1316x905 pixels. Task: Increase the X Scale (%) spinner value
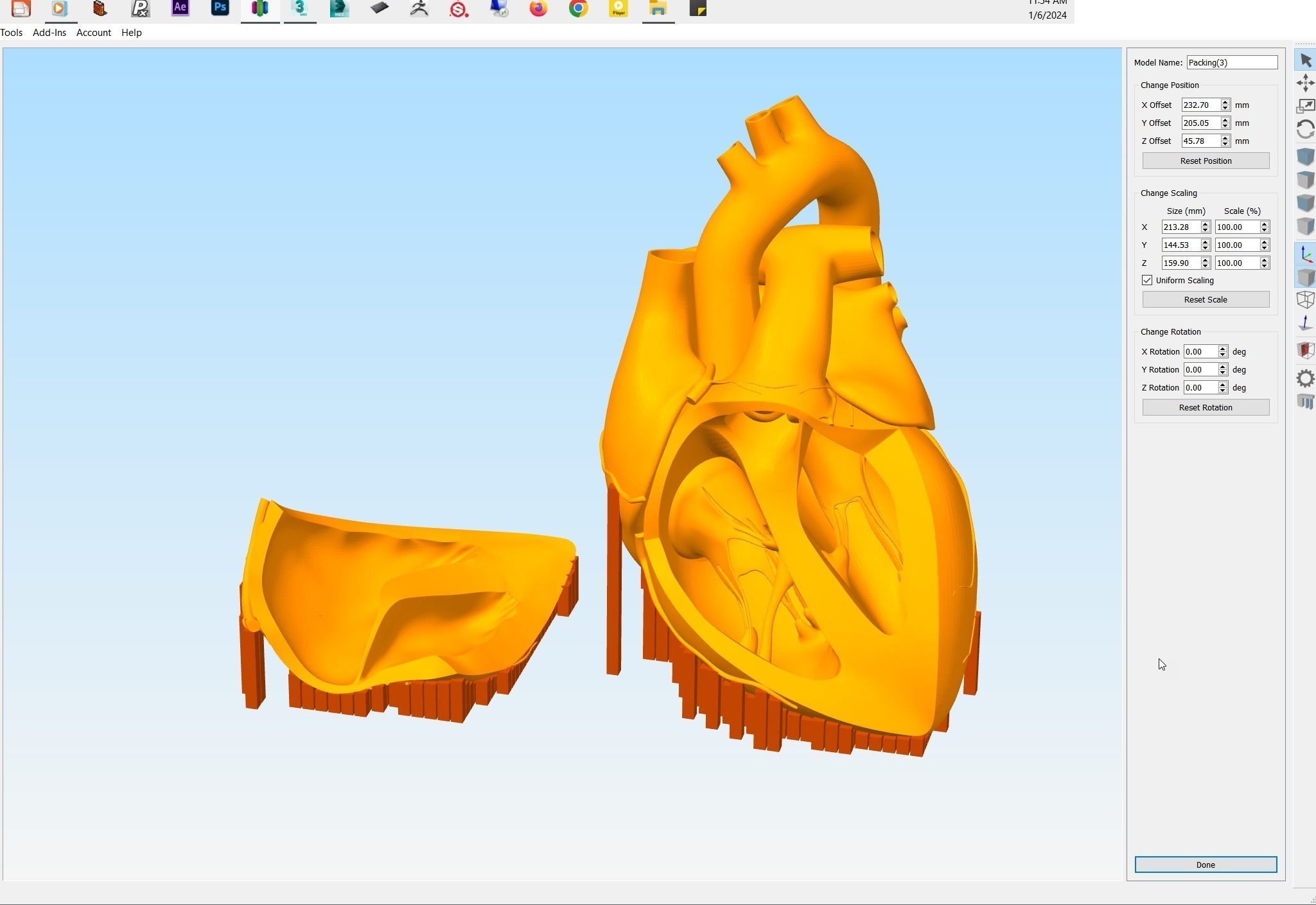pos(1265,224)
